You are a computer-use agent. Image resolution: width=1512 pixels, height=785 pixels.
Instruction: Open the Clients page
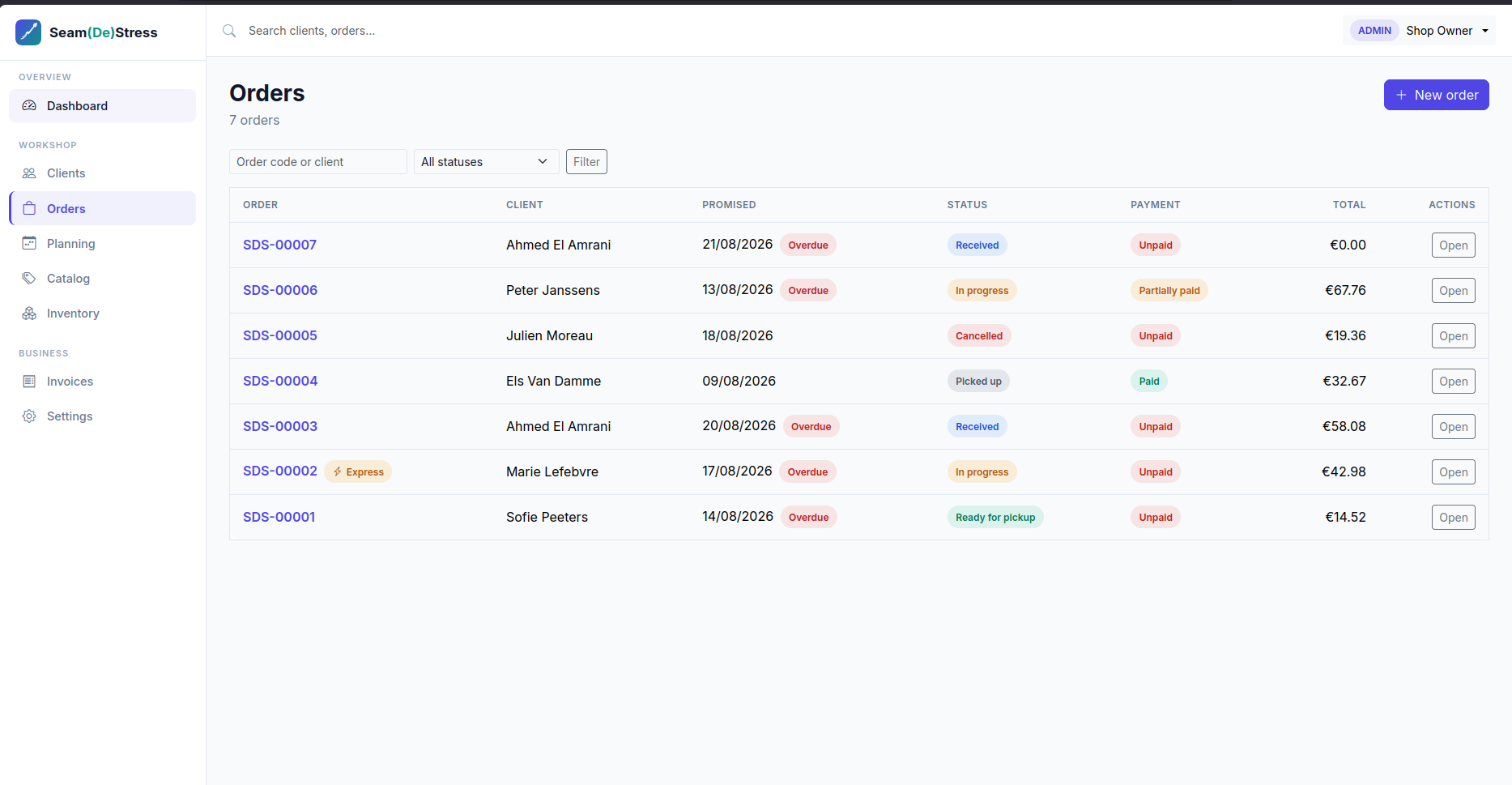(102, 173)
